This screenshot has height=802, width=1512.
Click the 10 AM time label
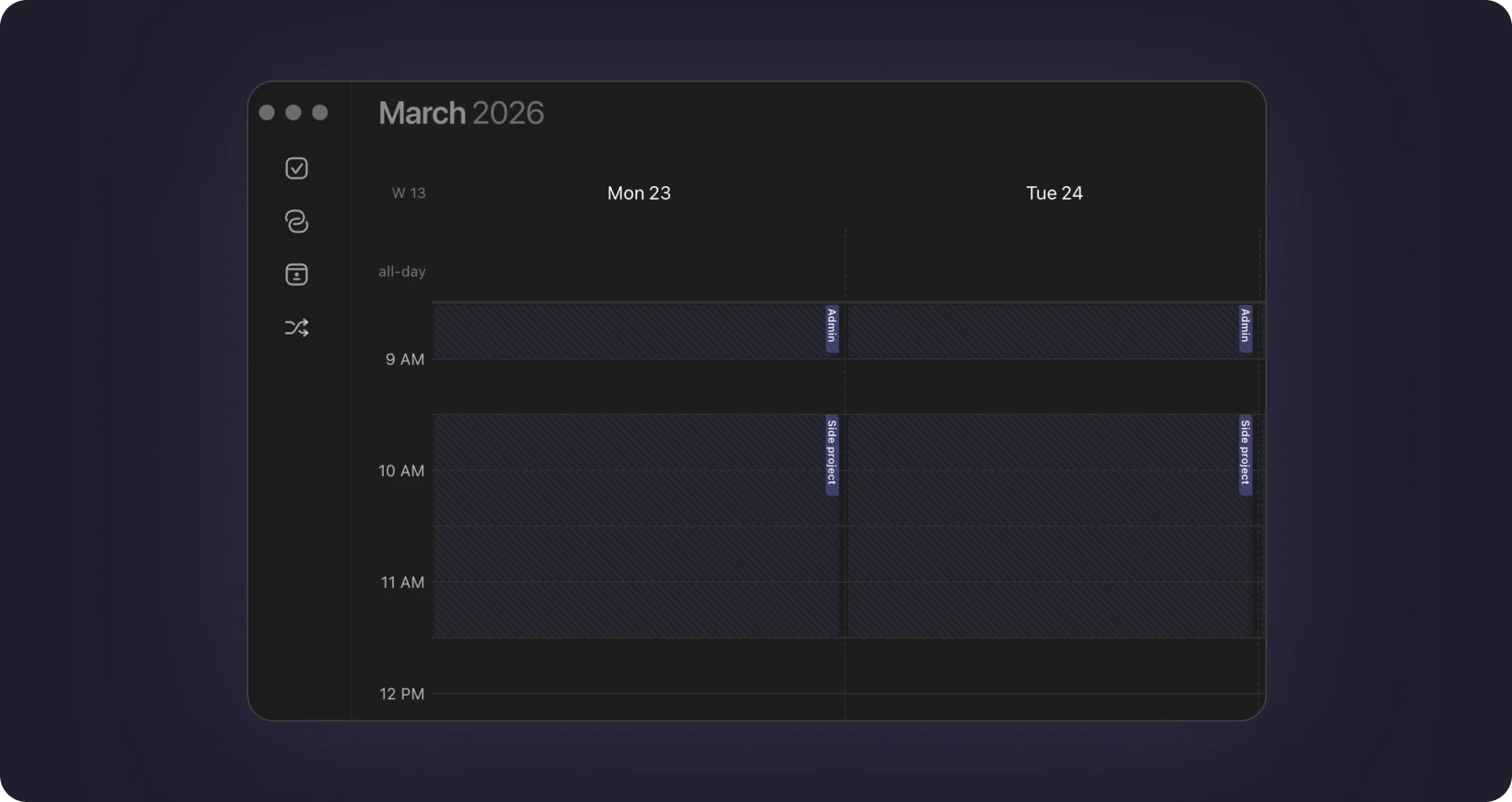pos(402,471)
